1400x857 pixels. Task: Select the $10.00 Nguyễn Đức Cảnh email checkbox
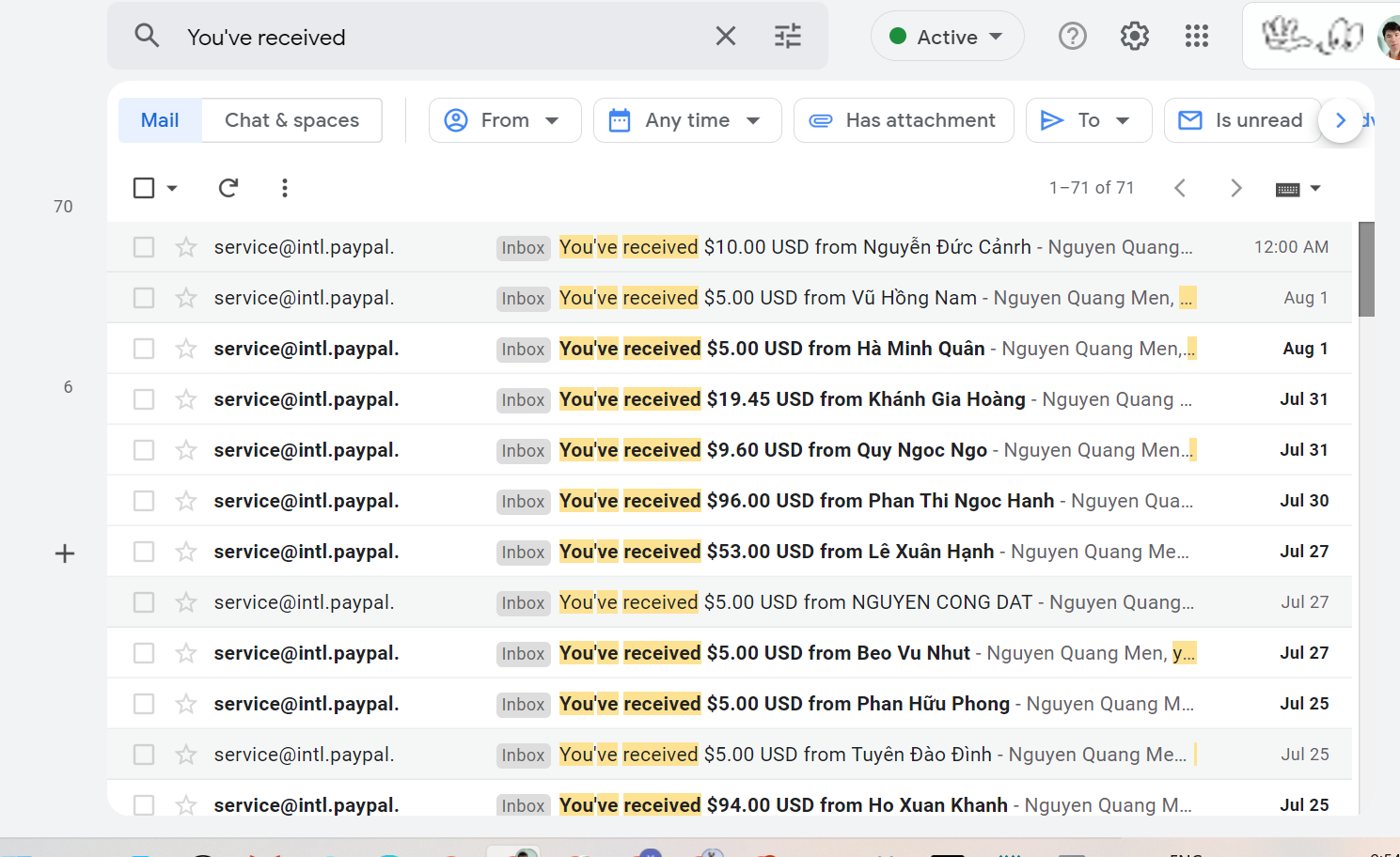pos(144,247)
